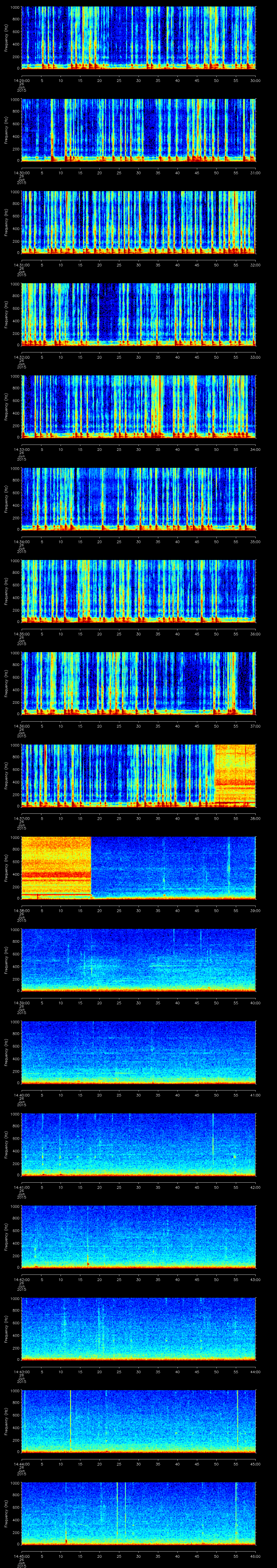277x1568 pixels.
Task: Open the final 14:45 spectrogram panel
Action: pyautogui.click(x=138, y=1513)
